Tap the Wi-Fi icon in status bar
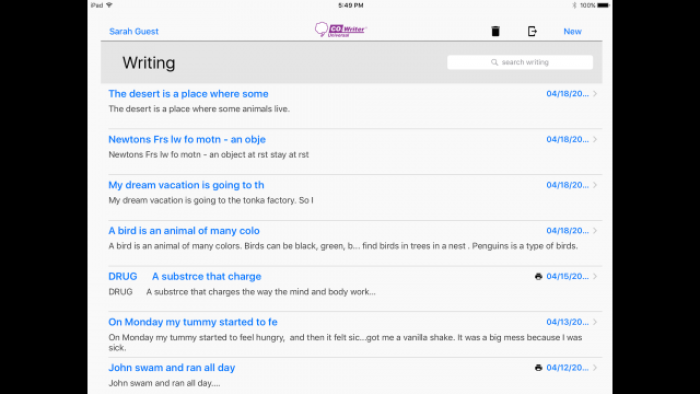 109,5
